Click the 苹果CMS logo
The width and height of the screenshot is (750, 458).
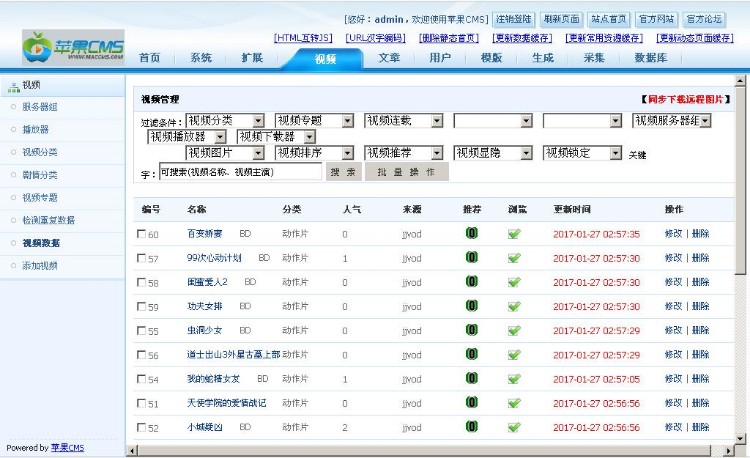73,47
